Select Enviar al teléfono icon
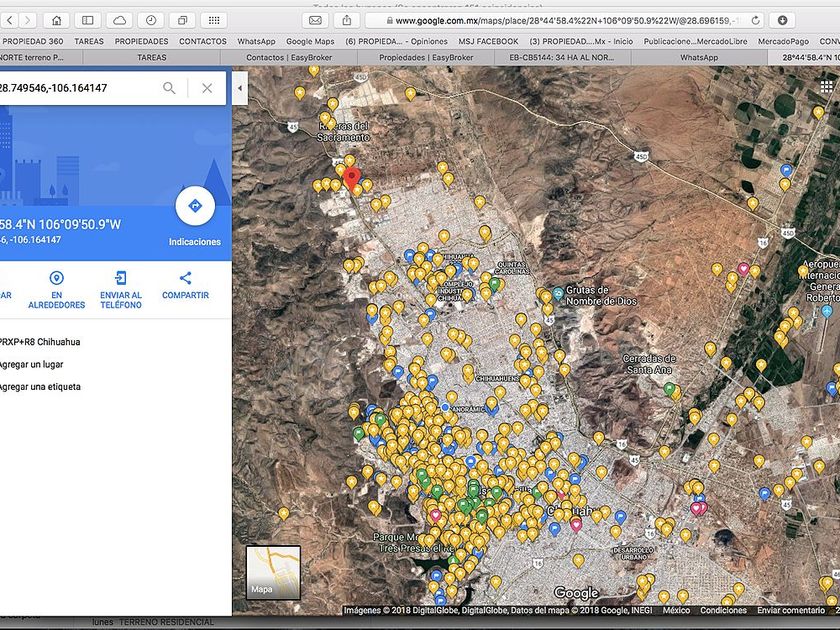Image resolution: width=840 pixels, height=630 pixels. pyautogui.click(x=121, y=278)
